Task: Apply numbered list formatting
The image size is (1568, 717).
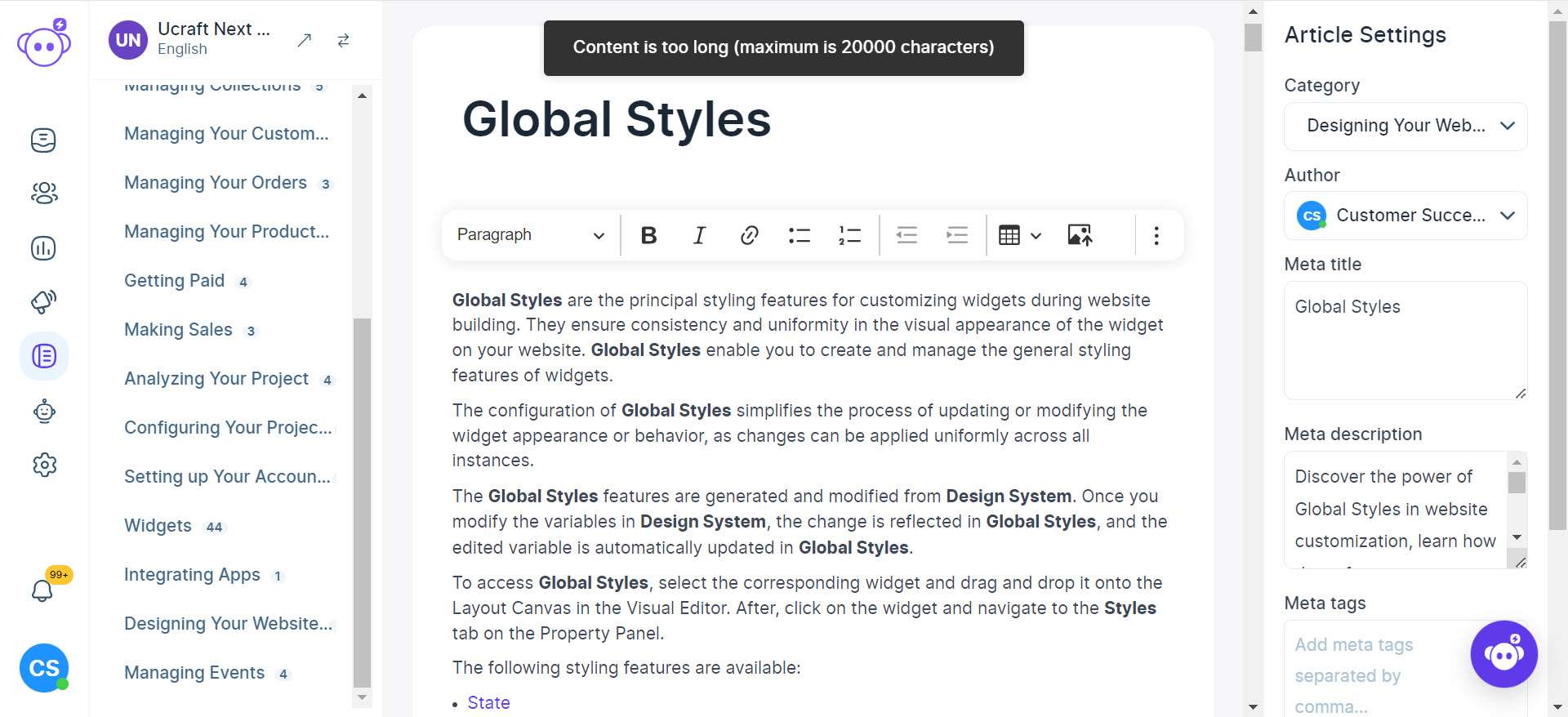Action: pyautogui.click(x=849, y=235)
